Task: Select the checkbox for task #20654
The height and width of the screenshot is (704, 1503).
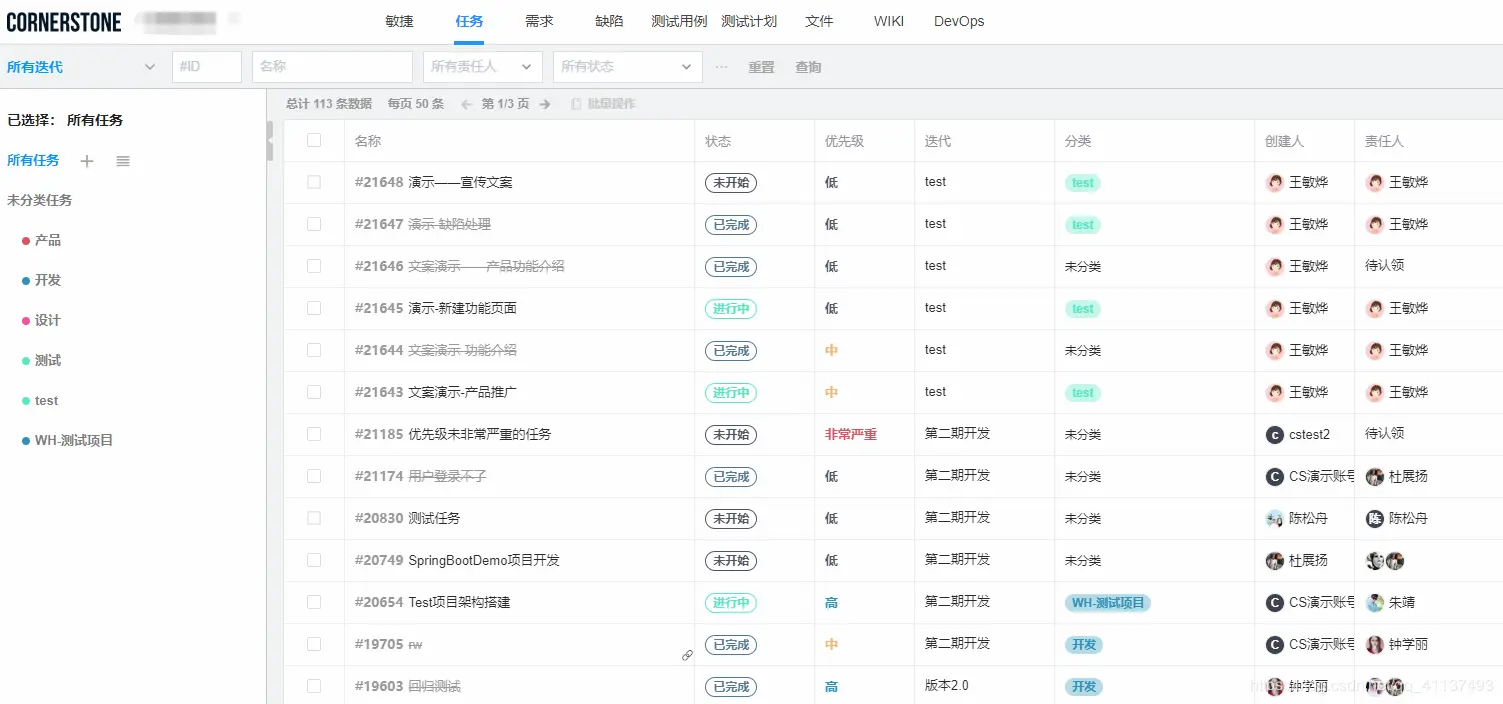Action: click(x=314, y=602)
